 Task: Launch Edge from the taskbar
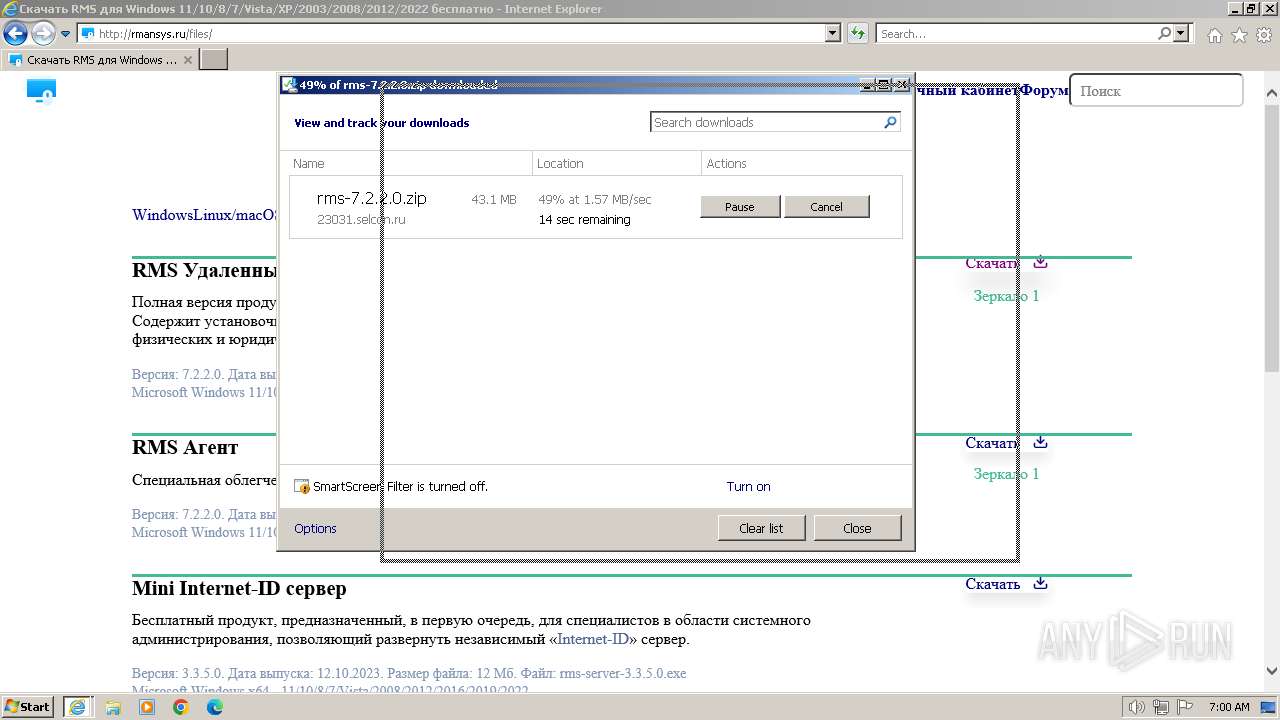pos(215,707)
